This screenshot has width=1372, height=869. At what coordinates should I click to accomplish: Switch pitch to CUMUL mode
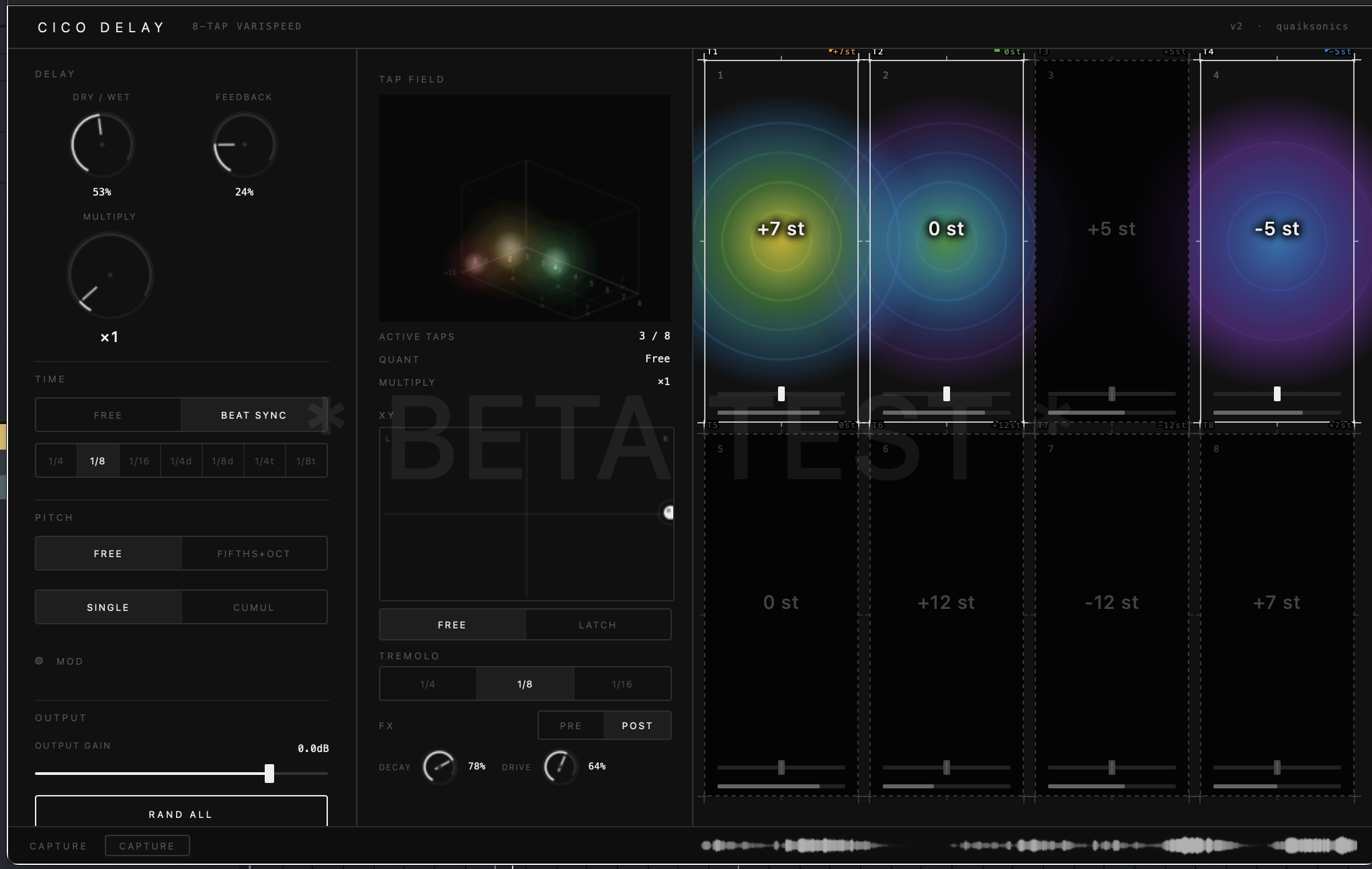tap(253, 607)
